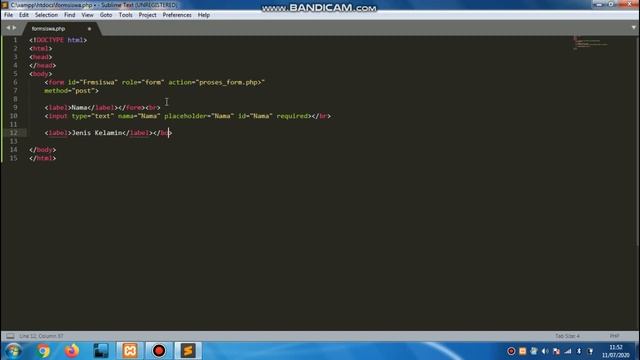
Task: Click line number 8 in the gutter
Action: click(15, 99)
